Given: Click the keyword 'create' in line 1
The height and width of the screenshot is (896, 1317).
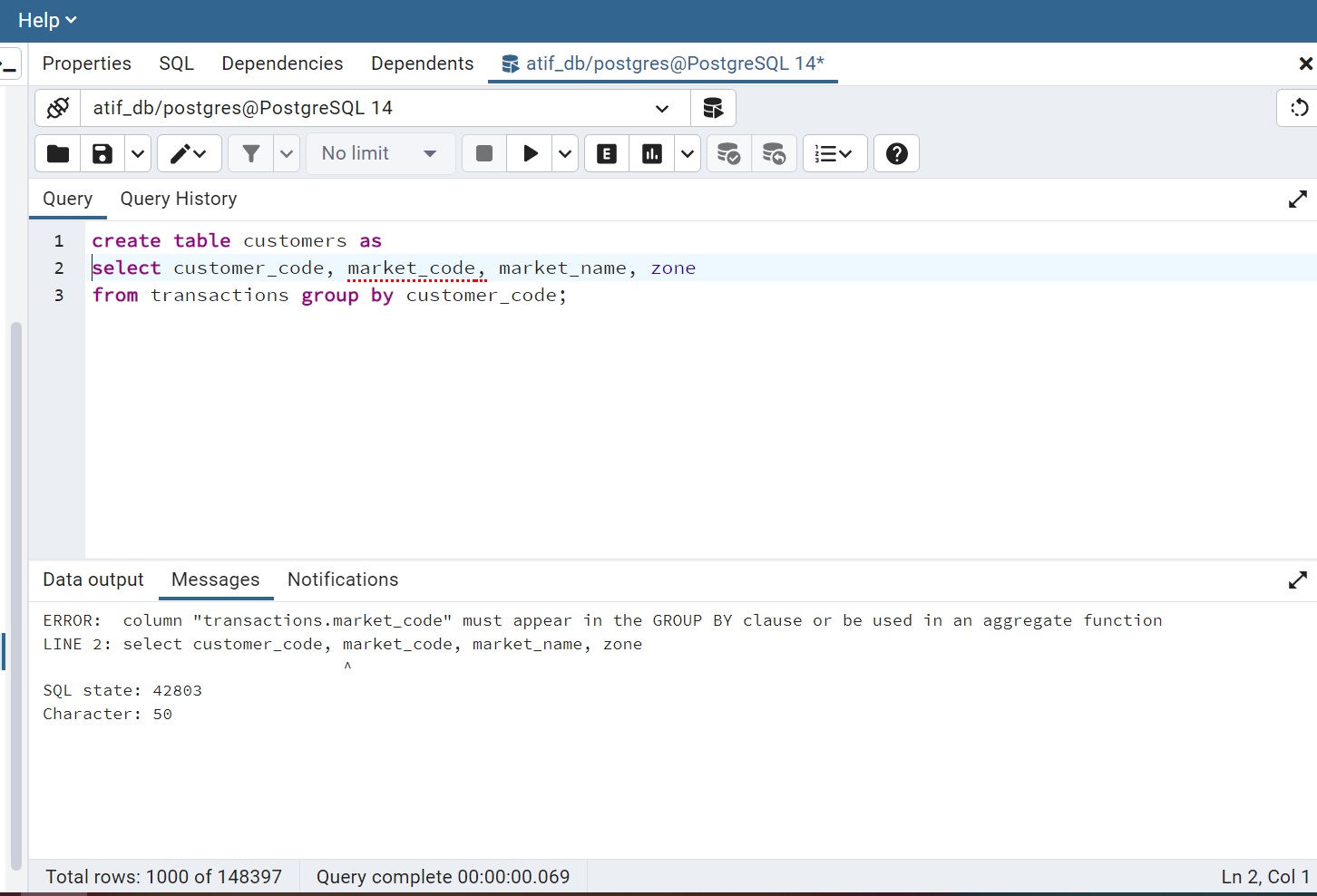Looking at the screenshot, I should [126, 241].
